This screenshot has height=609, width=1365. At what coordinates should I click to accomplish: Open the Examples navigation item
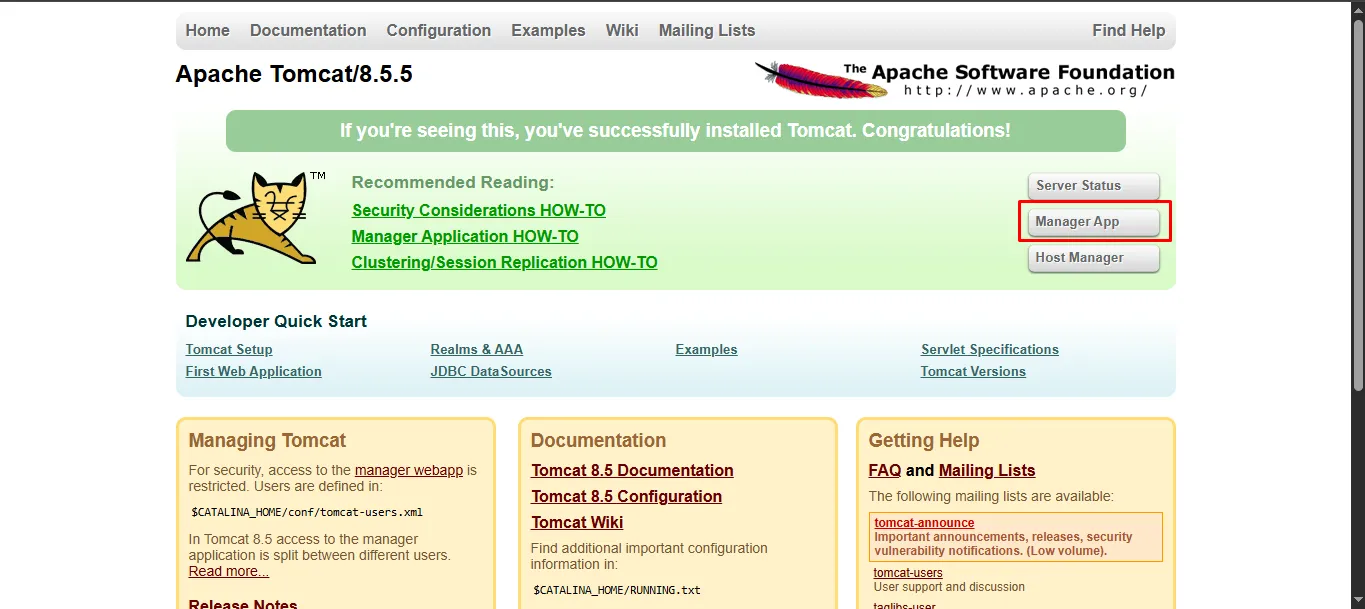pos(548,30)
